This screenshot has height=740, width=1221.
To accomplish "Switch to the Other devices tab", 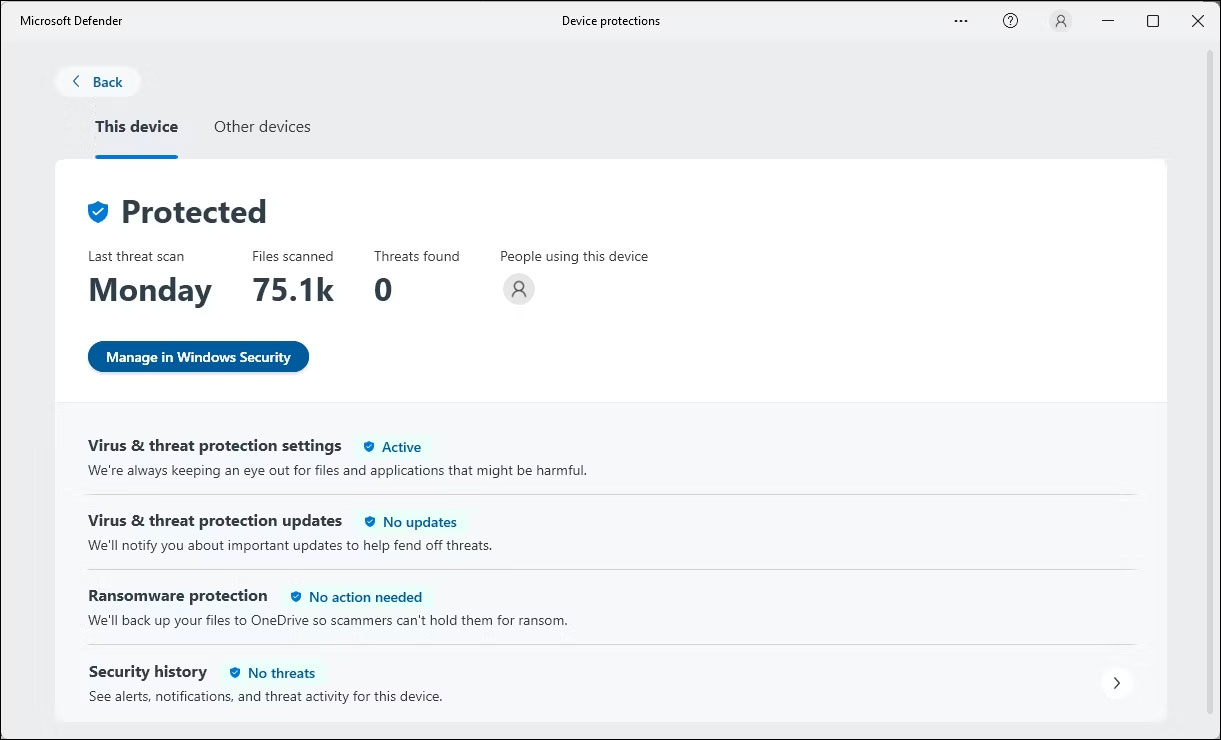I will point(262,126).
